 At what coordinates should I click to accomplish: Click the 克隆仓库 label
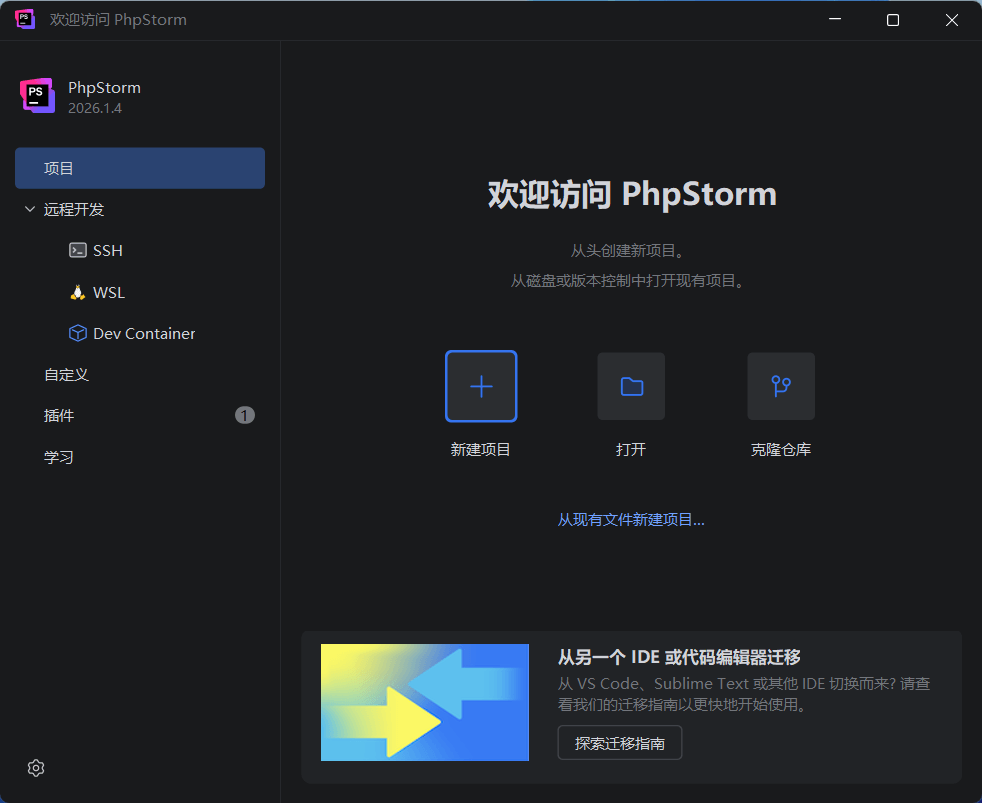tap(781, 450)
